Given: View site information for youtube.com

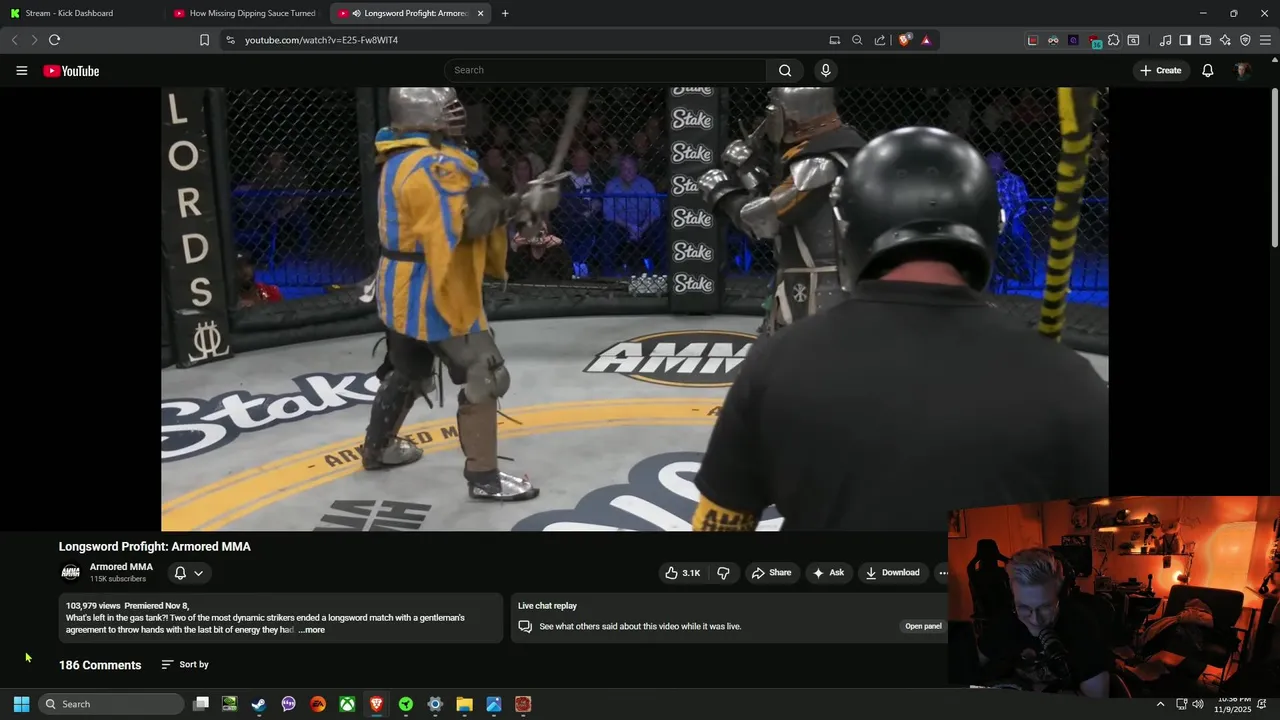Looking at the screenshot, I should (x=230, y=40).
